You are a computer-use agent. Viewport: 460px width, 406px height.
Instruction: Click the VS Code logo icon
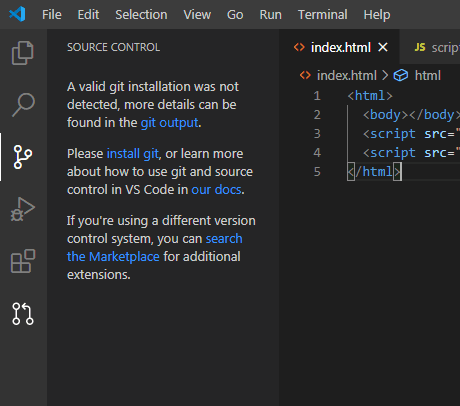tap(17, 14)
